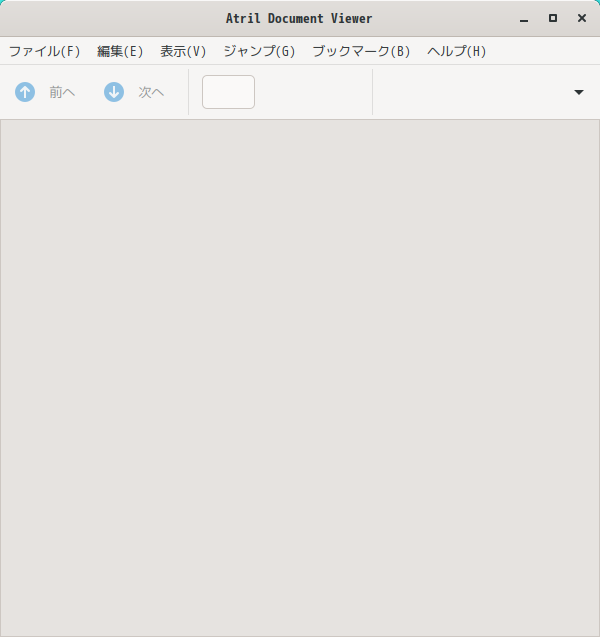Click the 前へ button label

point(62,92)
